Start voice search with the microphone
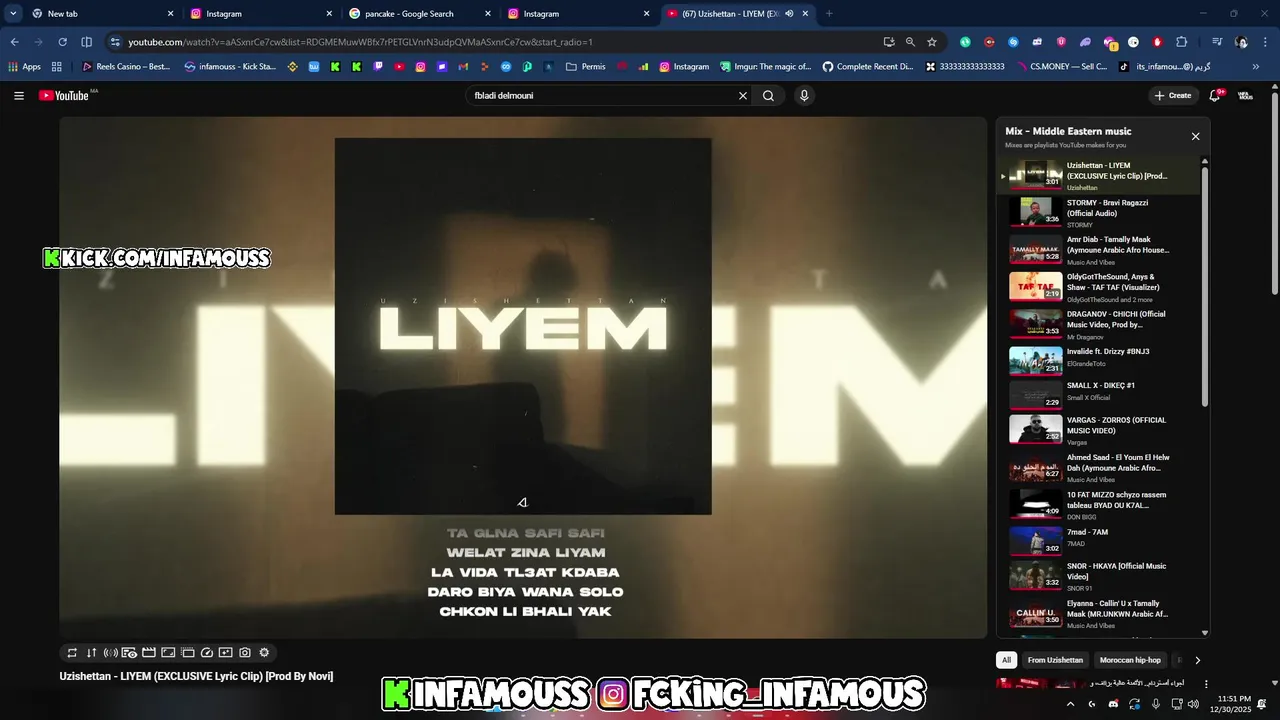Image resolution: width=1280 pixels, height=720 pixels. click(x=804, y=96)
